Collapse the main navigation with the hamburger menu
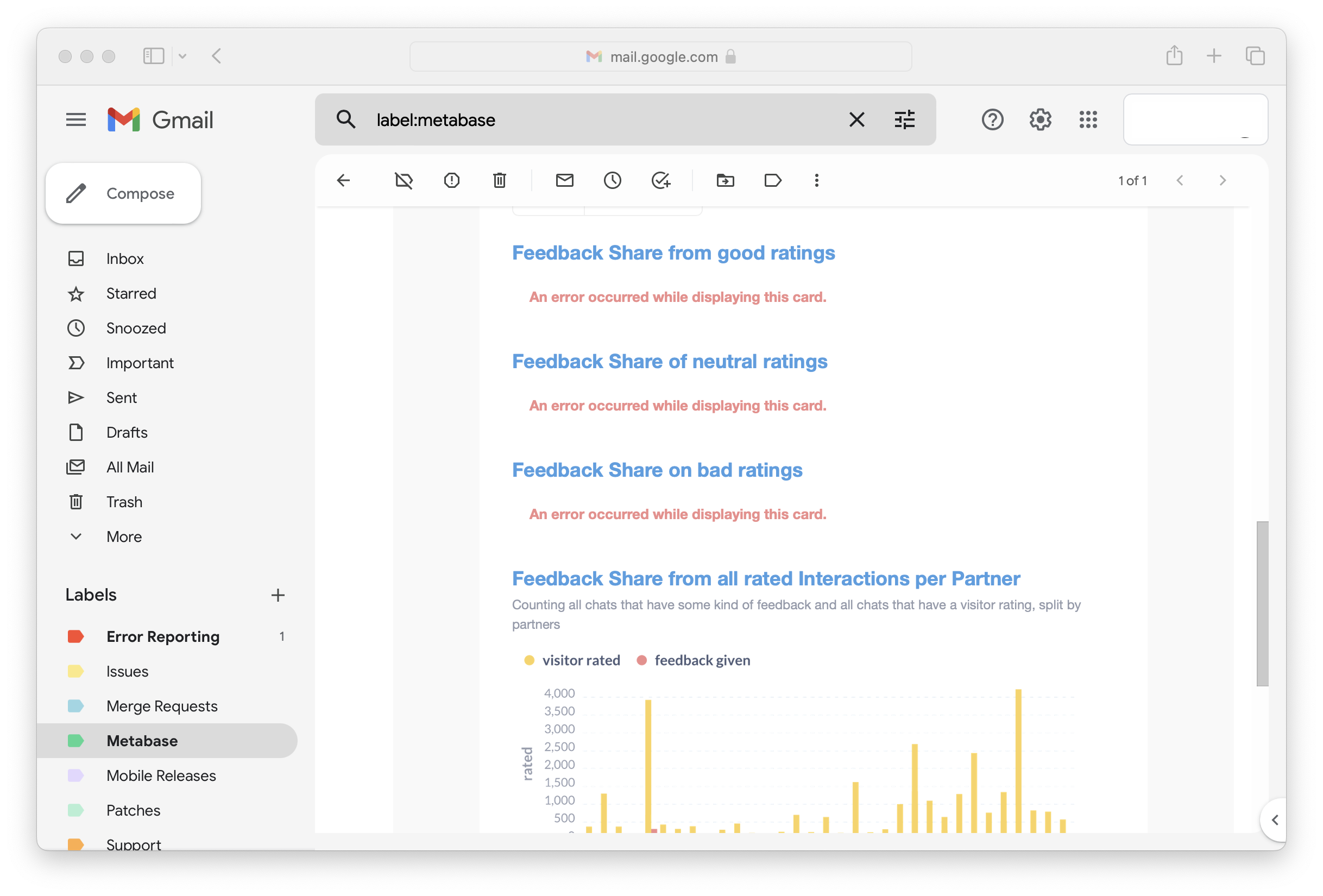This screenshot has height=896, width=1323. (75, 119)
